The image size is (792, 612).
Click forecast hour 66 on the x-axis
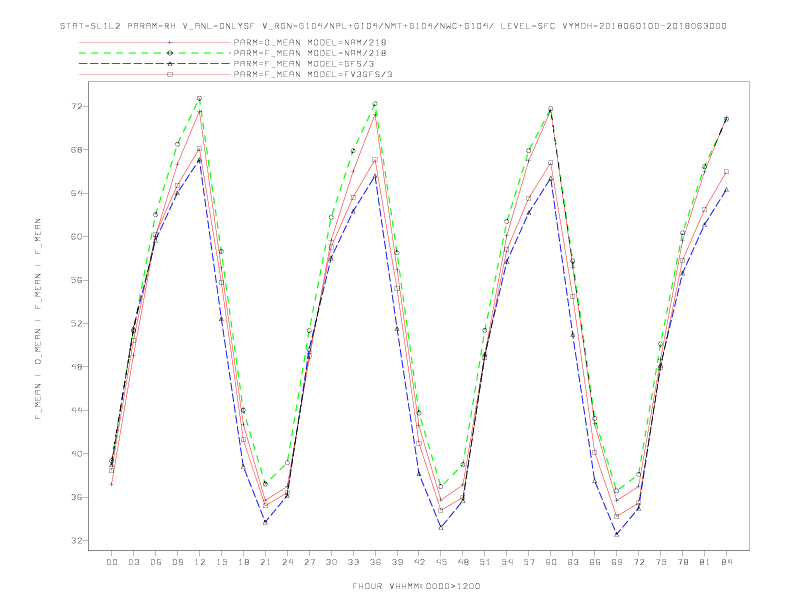pyautogui.click(x=595, y=562)
